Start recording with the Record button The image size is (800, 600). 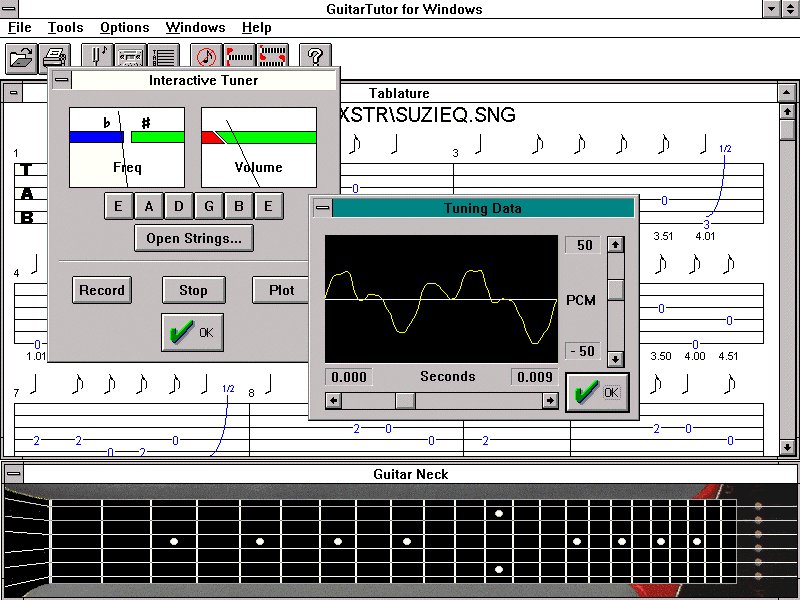tap(102, 290)
